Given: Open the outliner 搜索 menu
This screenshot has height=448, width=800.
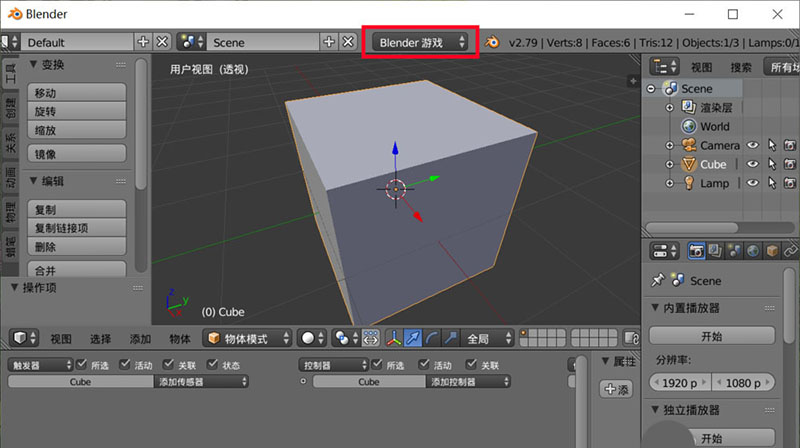Looking at the screenshot, I should point(740,67).
